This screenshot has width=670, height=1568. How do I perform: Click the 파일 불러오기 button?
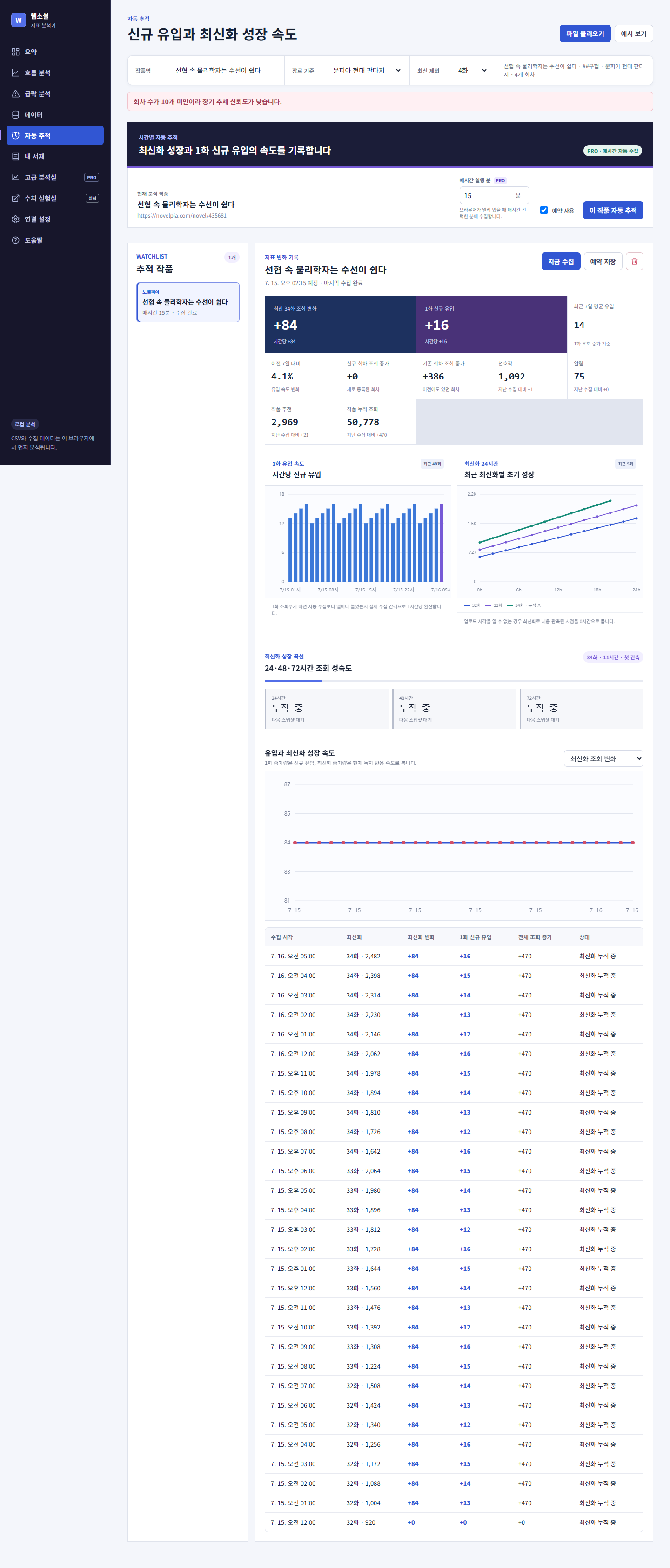tap(585, 33)
